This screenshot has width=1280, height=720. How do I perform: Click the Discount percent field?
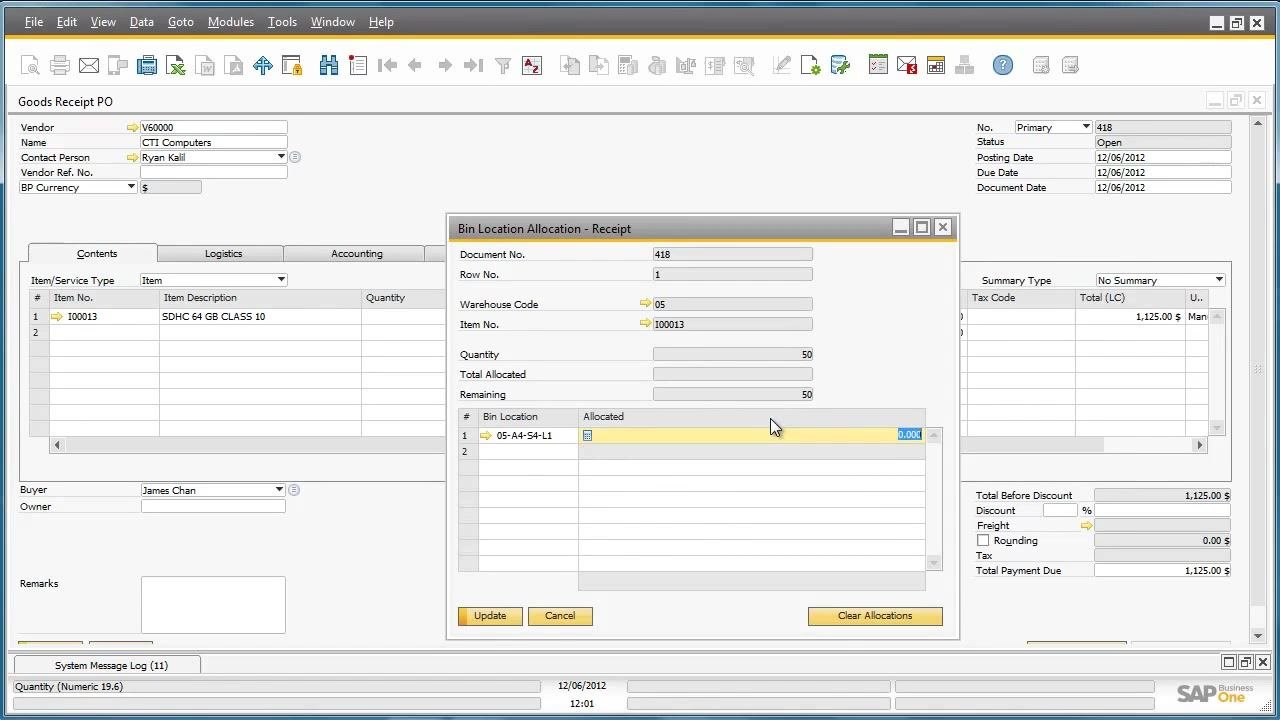[x=1060, y=511]
